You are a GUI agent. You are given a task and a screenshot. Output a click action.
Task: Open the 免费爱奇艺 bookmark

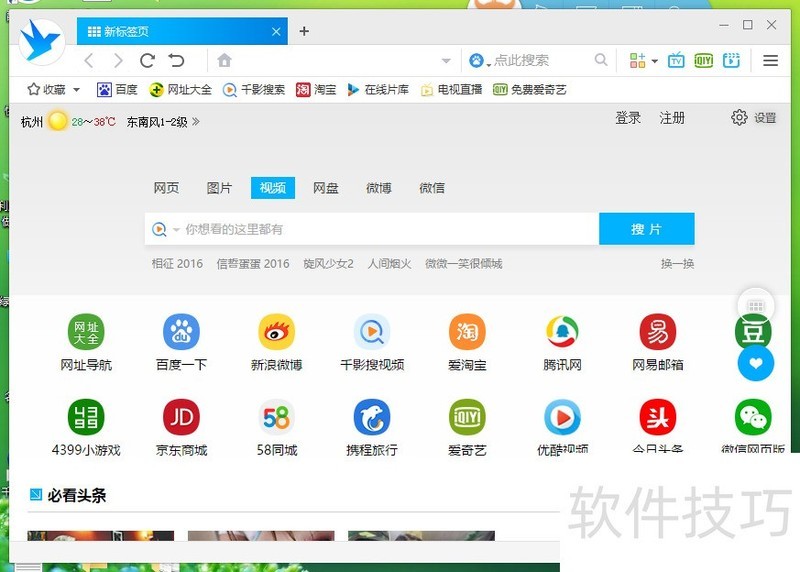tap(530, 90)
